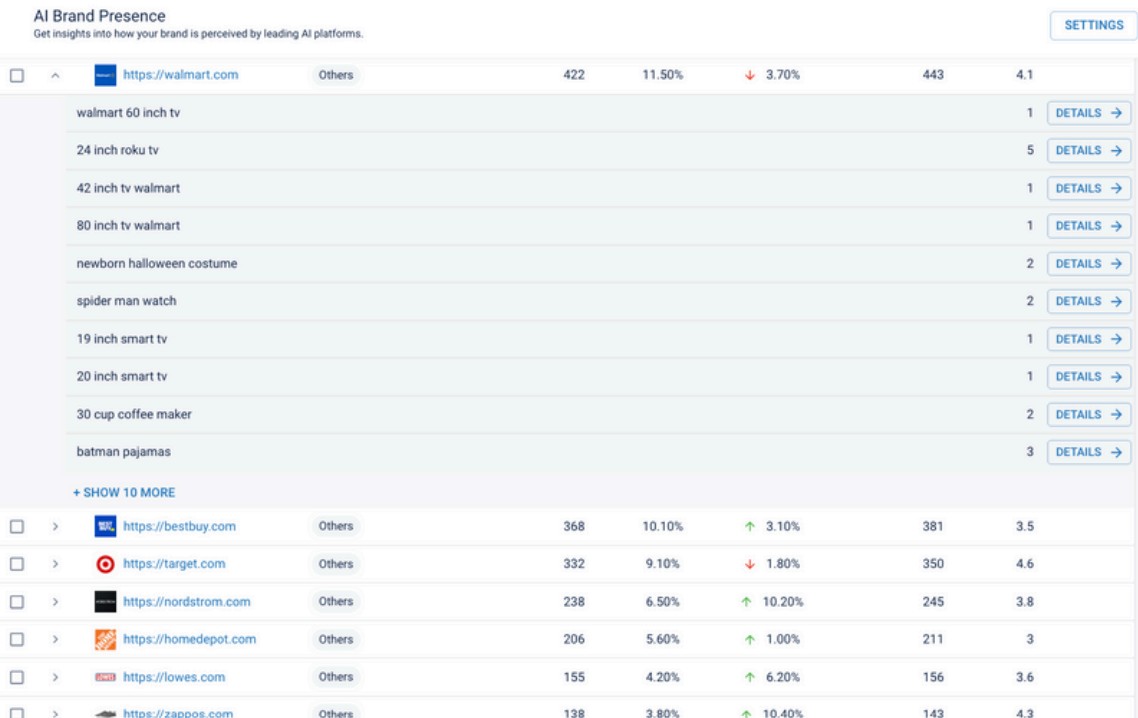Click the Home Depot orange logo icon
The image size is (1138, 718).
click(105, 640)
